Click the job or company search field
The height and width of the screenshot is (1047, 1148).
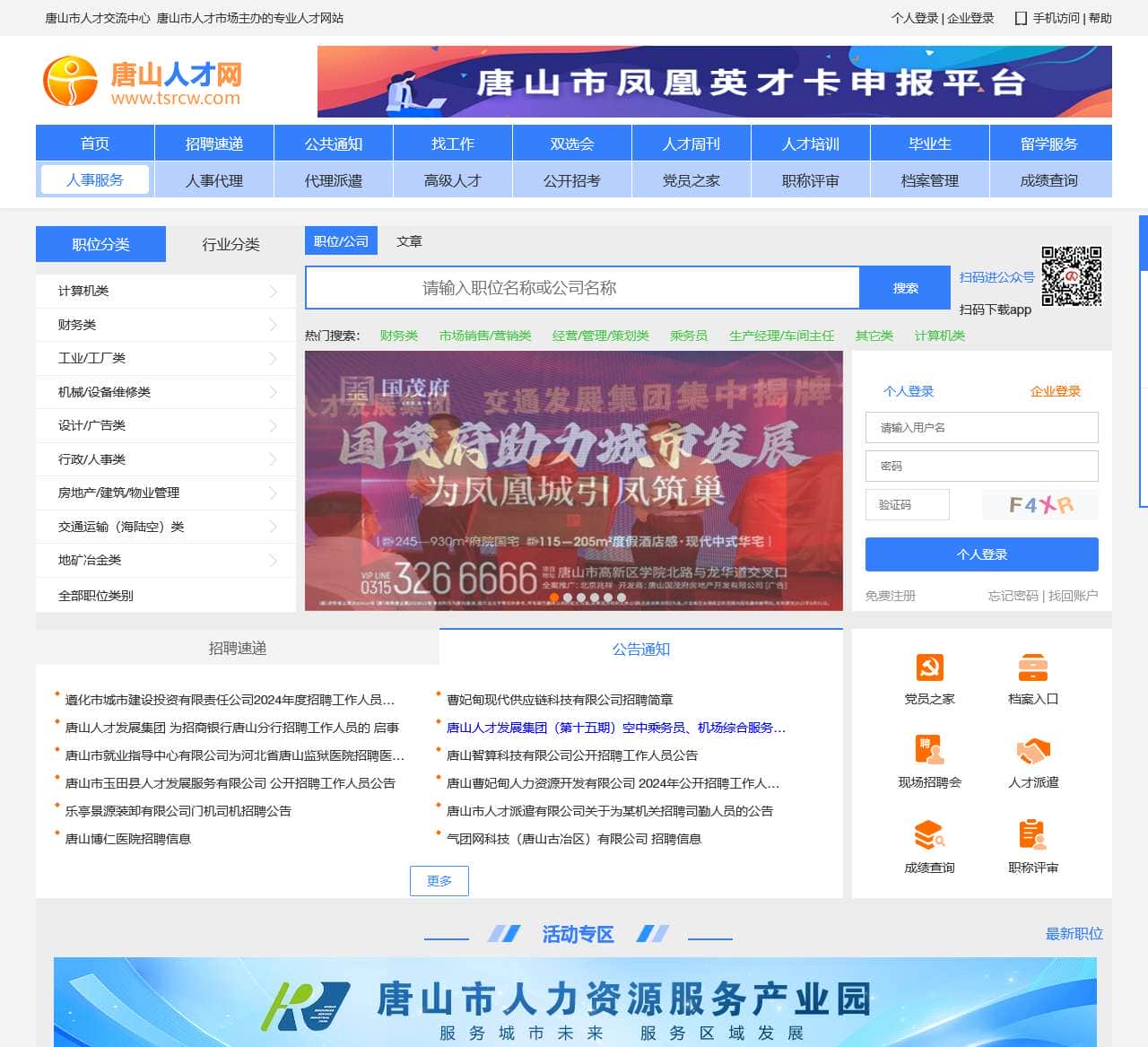(x=583, y=288)
